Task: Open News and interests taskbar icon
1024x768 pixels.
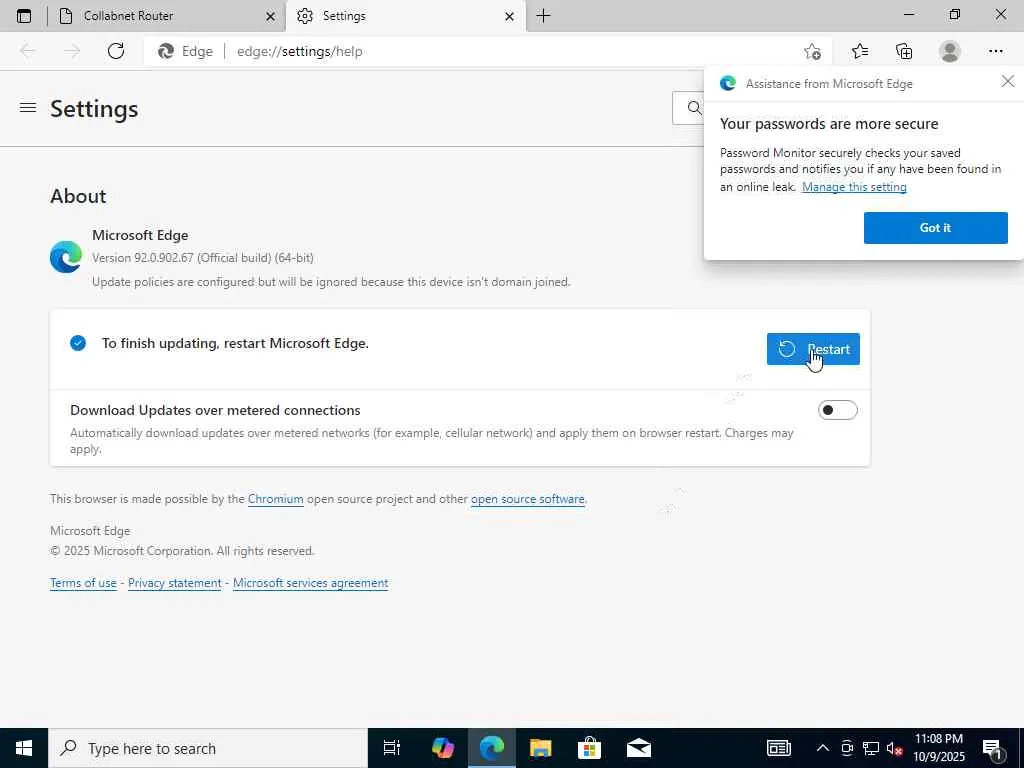Action: pyautogui.click(x=778, y=748)
